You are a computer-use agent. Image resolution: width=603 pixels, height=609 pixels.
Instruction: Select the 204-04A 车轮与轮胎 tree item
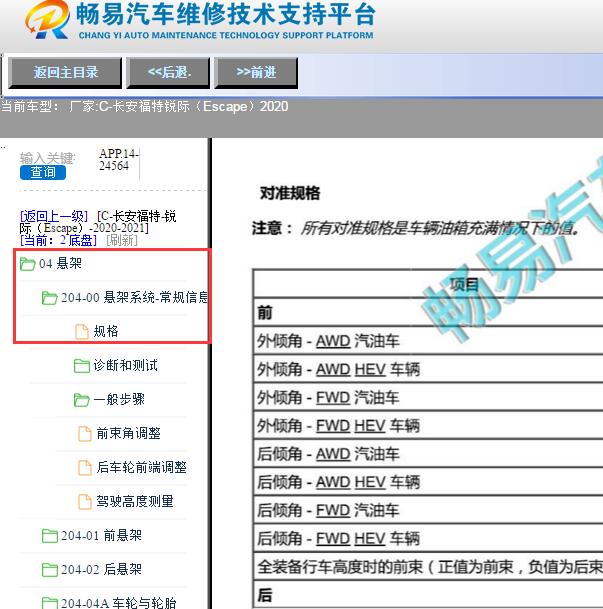point(118,603)
